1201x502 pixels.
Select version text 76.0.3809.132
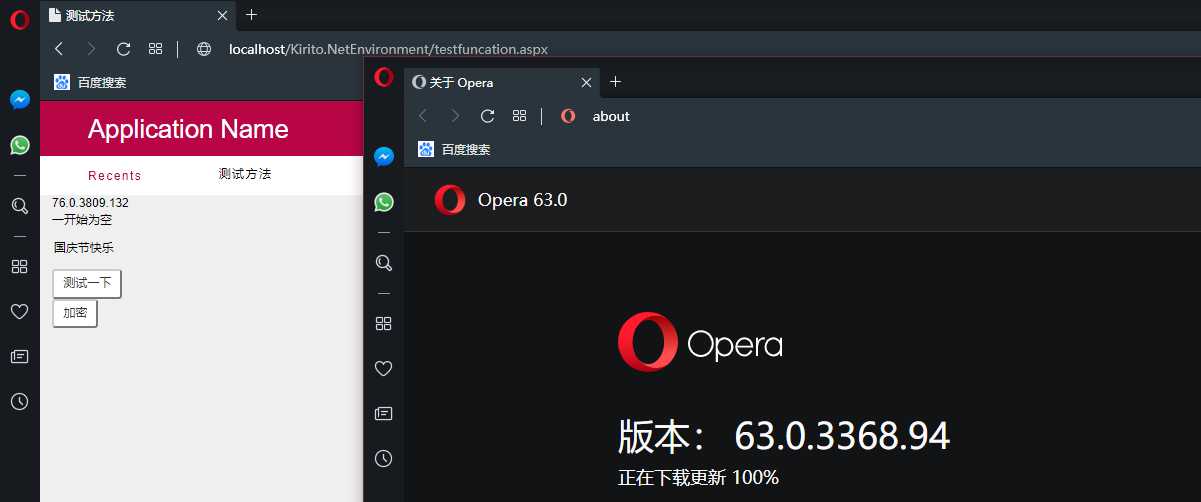[x=90, y=203]
